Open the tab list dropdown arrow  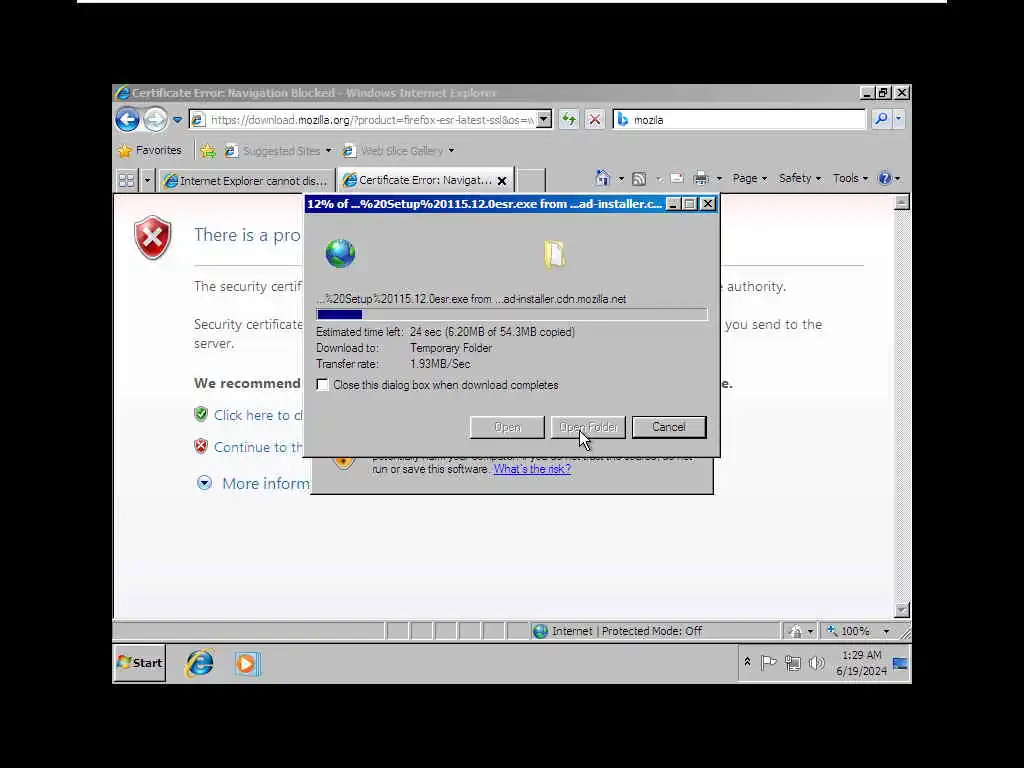(x=147, y=180)
